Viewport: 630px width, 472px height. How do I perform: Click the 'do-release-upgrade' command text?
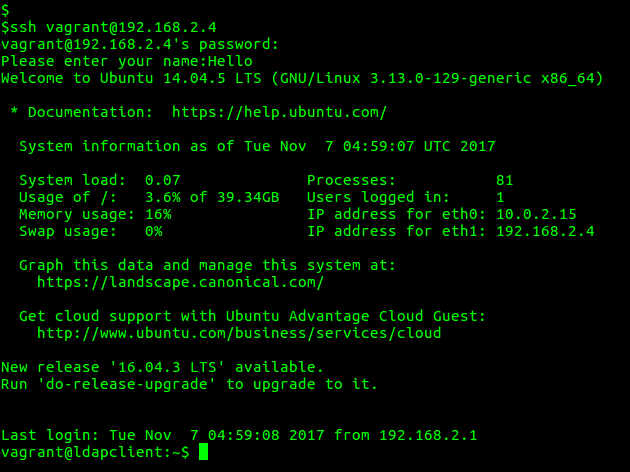127,384
